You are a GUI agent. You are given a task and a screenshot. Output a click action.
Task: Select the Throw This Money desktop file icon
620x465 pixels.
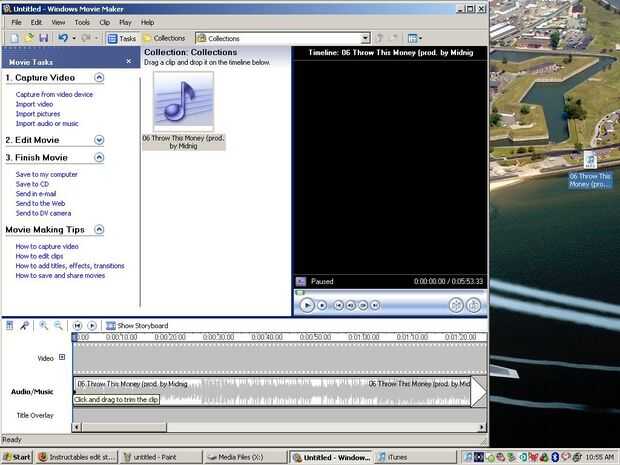590,169
